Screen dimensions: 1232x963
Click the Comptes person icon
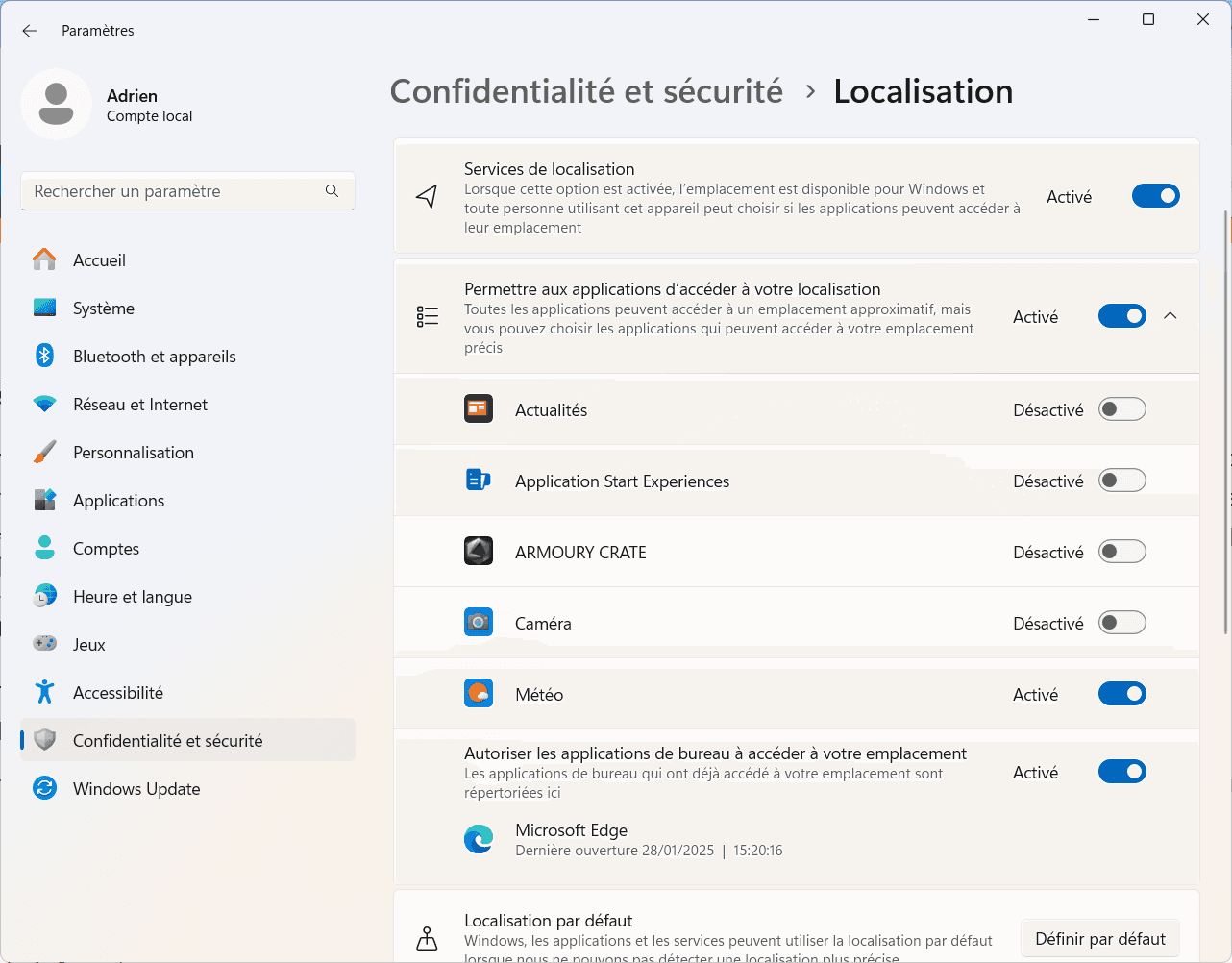(44, 548)
